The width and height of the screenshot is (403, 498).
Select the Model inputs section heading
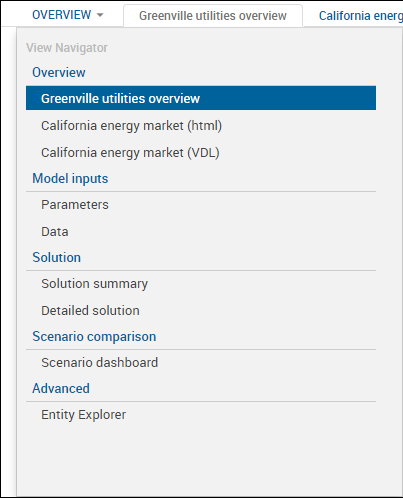70,179
